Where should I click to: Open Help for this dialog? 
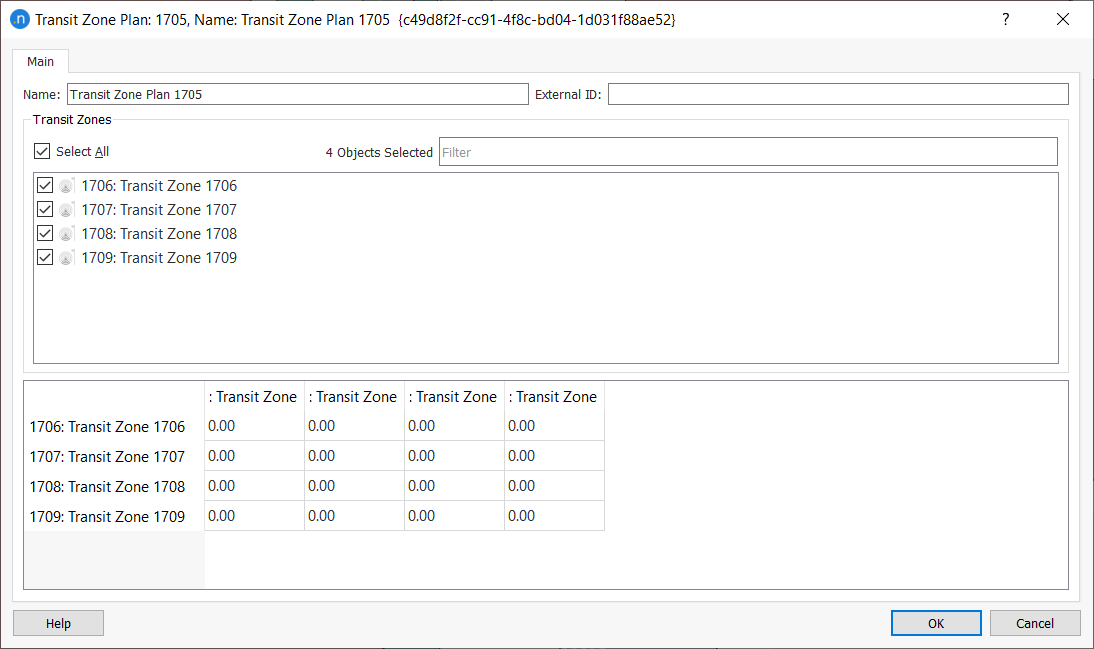tap(58, 623)
